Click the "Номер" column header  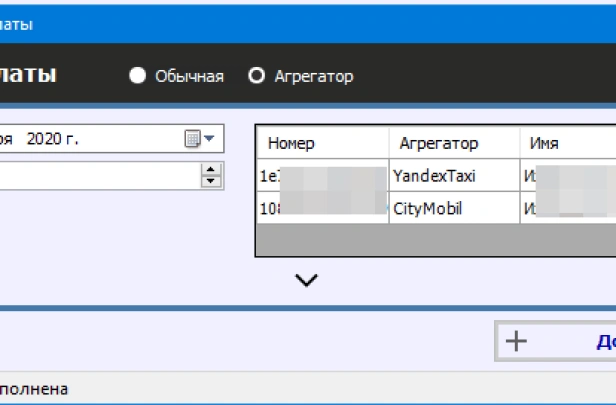pos(322,143)
